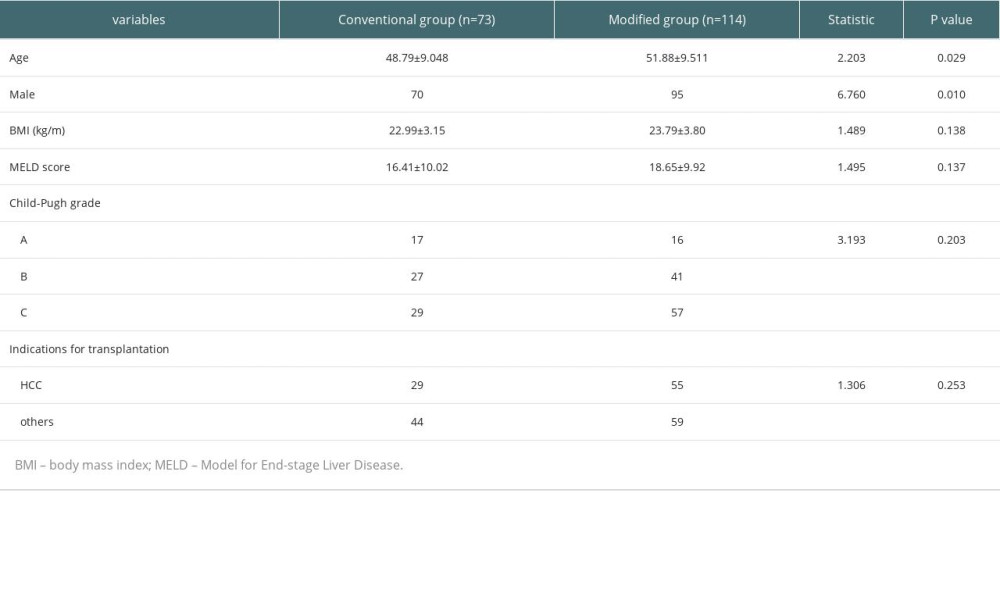The image size is (1000, 600).
Task: Select the Statistic column header
Action: point(851,20)
